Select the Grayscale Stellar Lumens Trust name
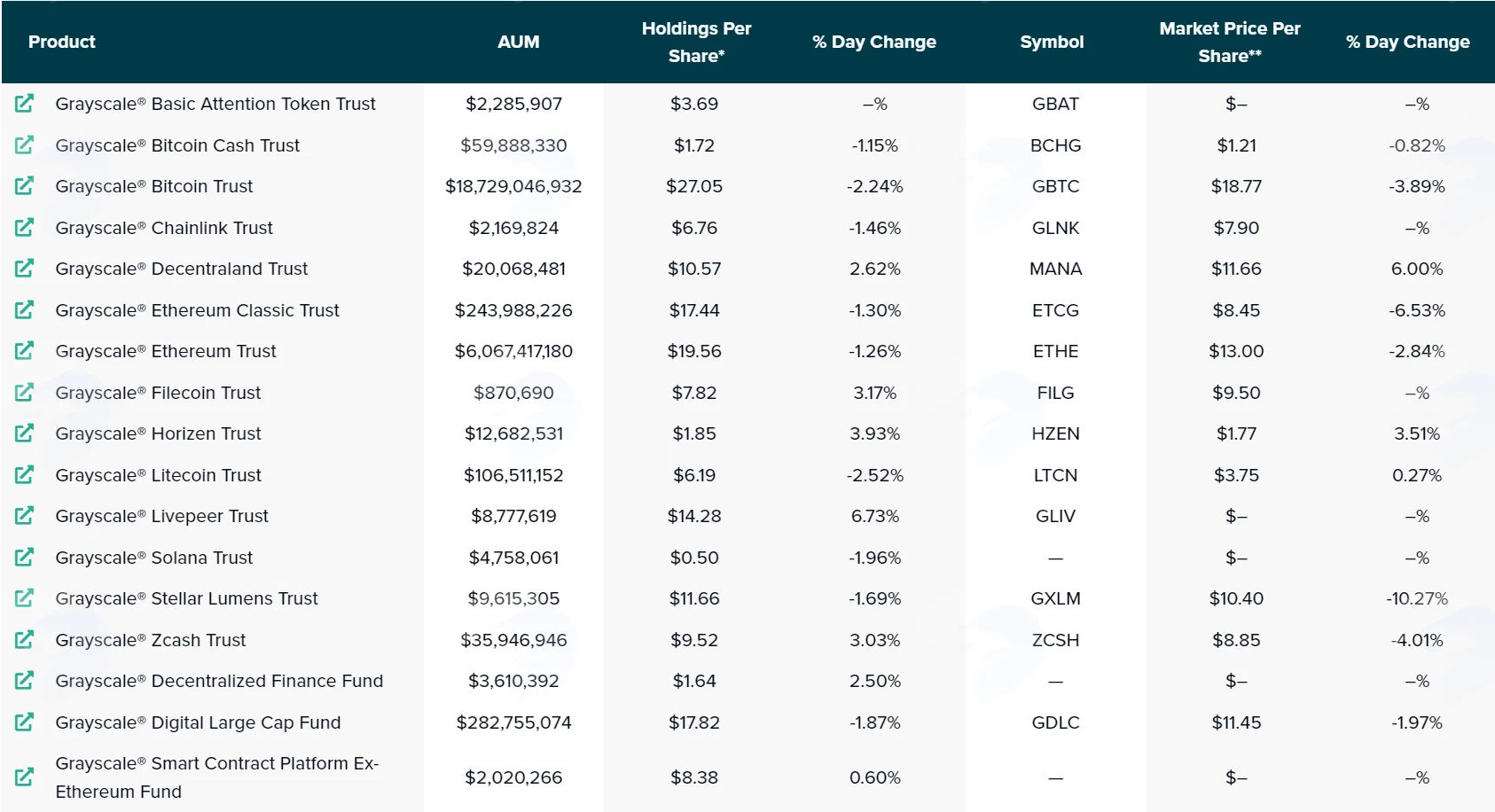This screenshot has width=1495, height=812. 186,598
